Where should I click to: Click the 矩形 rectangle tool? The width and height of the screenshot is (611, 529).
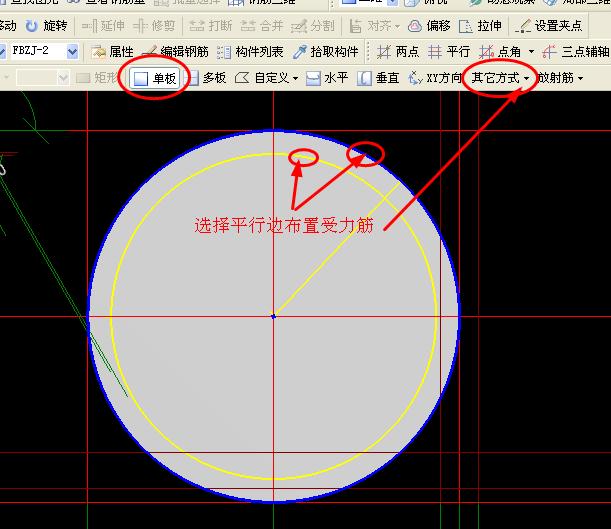pyautogui.click(x=97, y=78)
